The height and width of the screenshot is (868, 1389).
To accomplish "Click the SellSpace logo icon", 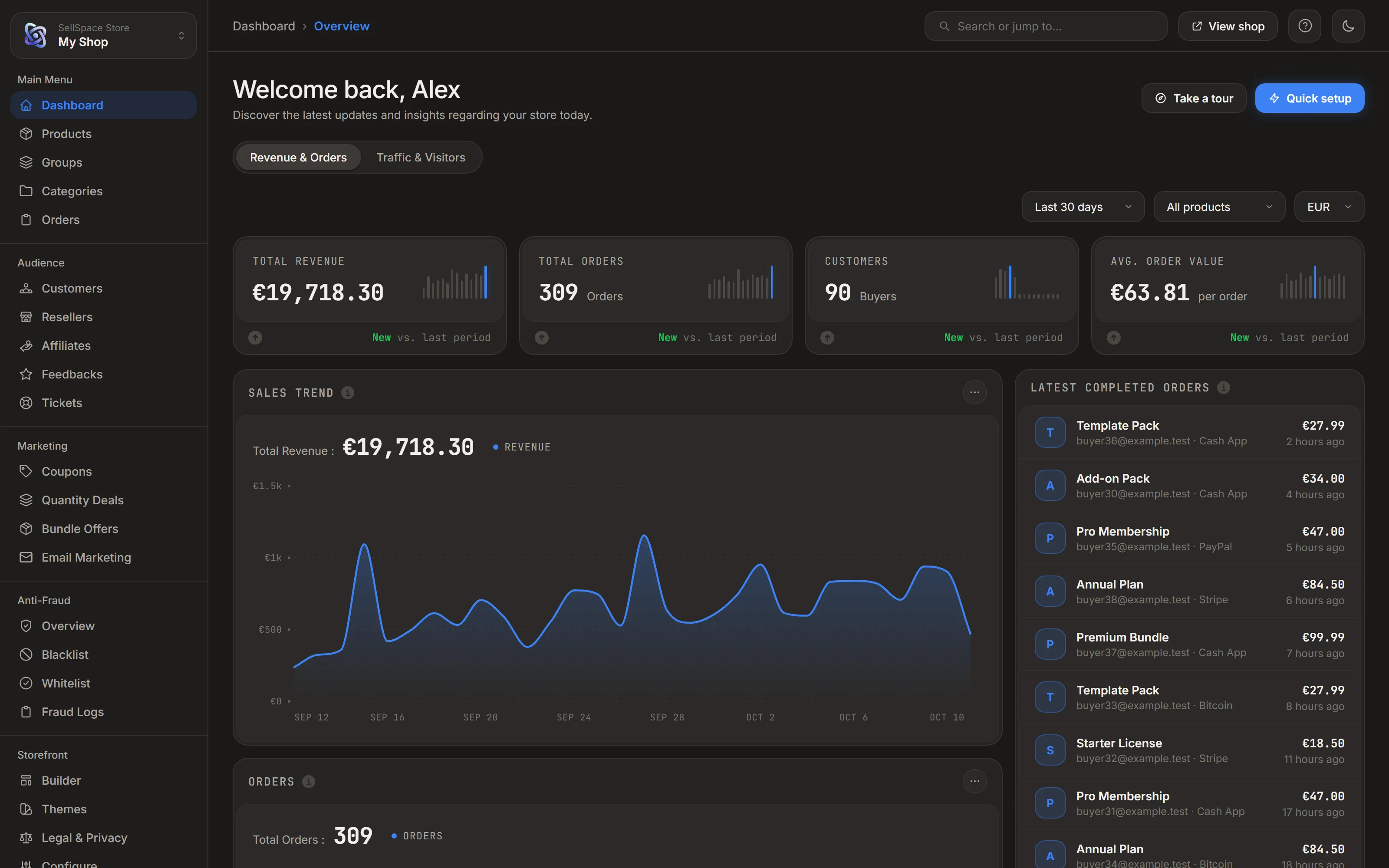I will tap(36, 35).
